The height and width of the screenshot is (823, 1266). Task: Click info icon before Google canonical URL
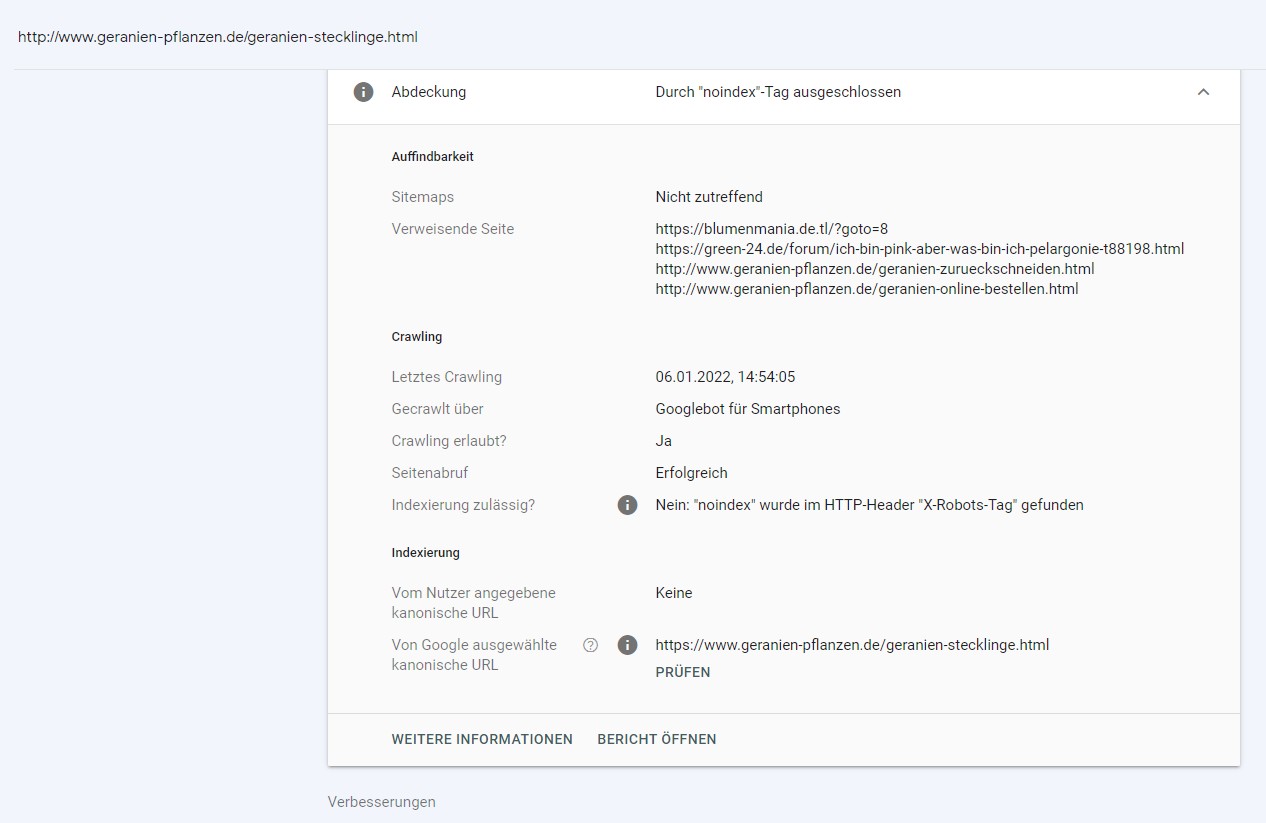(x=627, y=645)
